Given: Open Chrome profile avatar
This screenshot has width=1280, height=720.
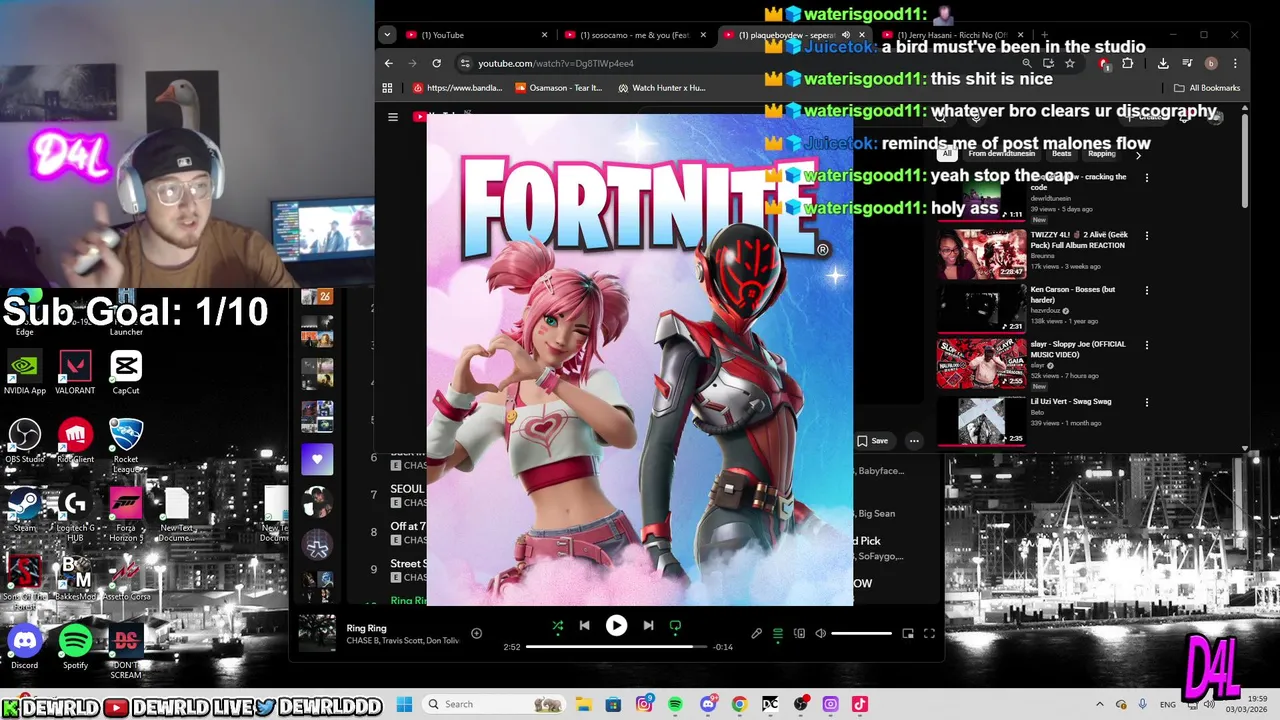Looking at the screenshot, I should pos(1211,63).
